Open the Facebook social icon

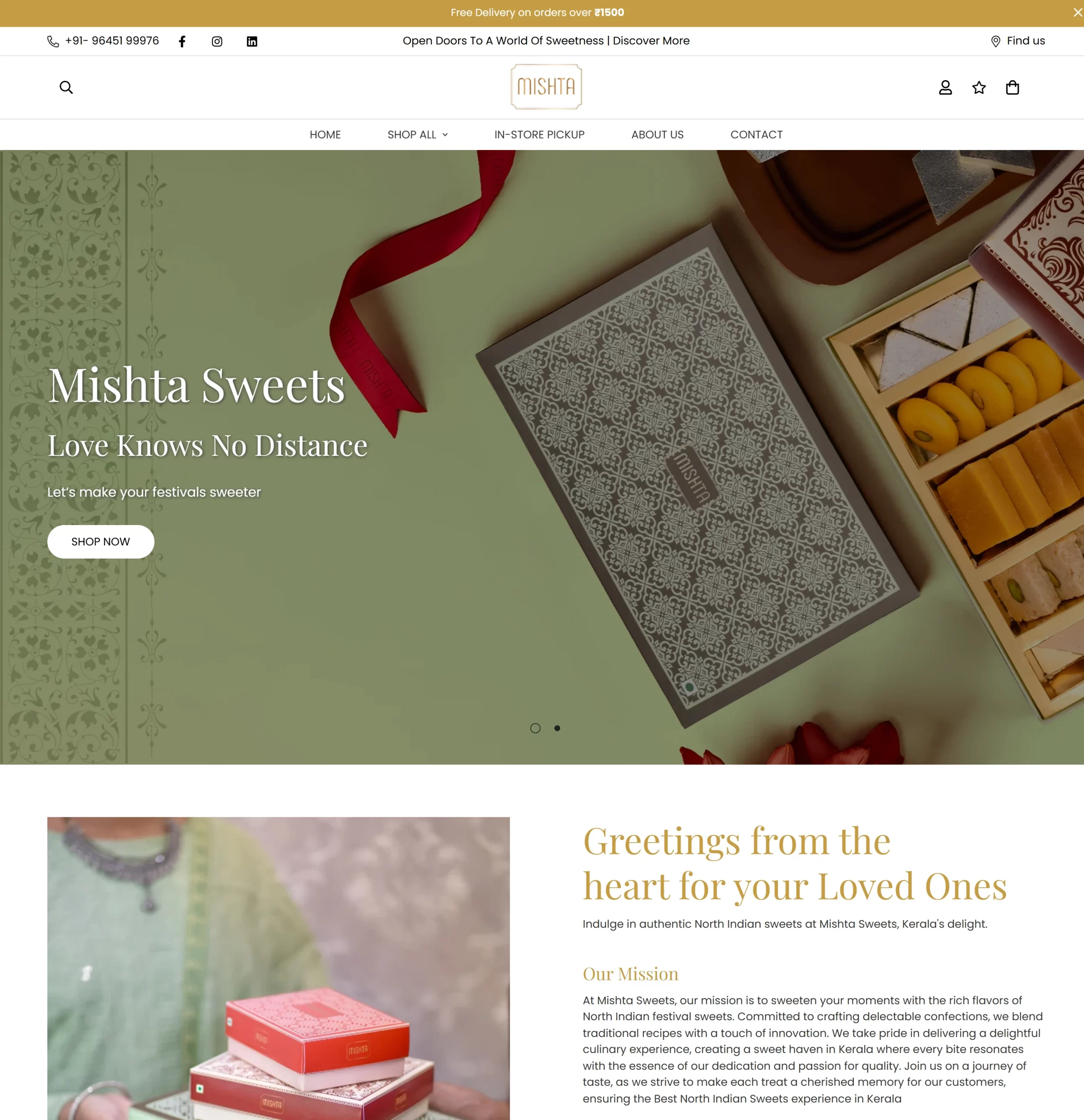(182, 42)
